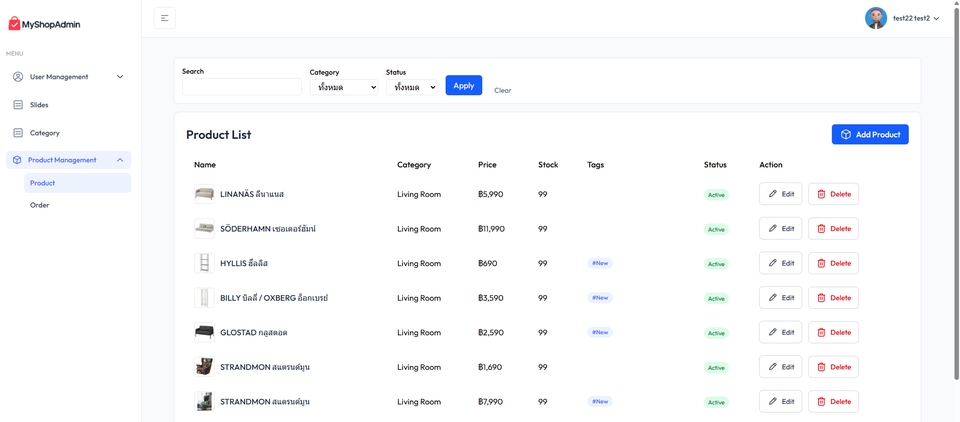Image resolution: width=960 pixels, height=422 pixels.
Task: Open the User Management menu
Action: point(69,77)
